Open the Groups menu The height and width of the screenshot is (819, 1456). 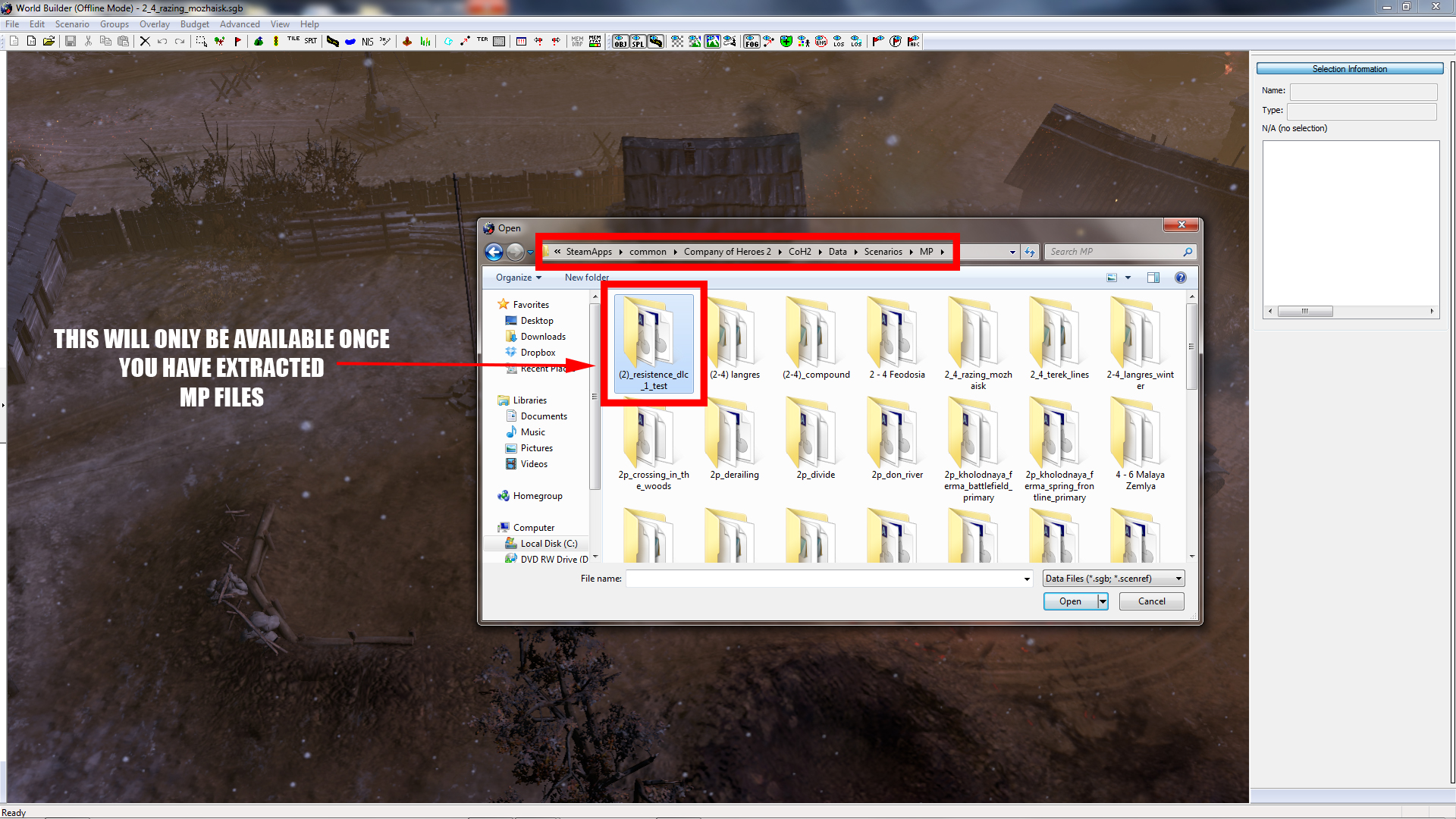(x=115, y=24)
